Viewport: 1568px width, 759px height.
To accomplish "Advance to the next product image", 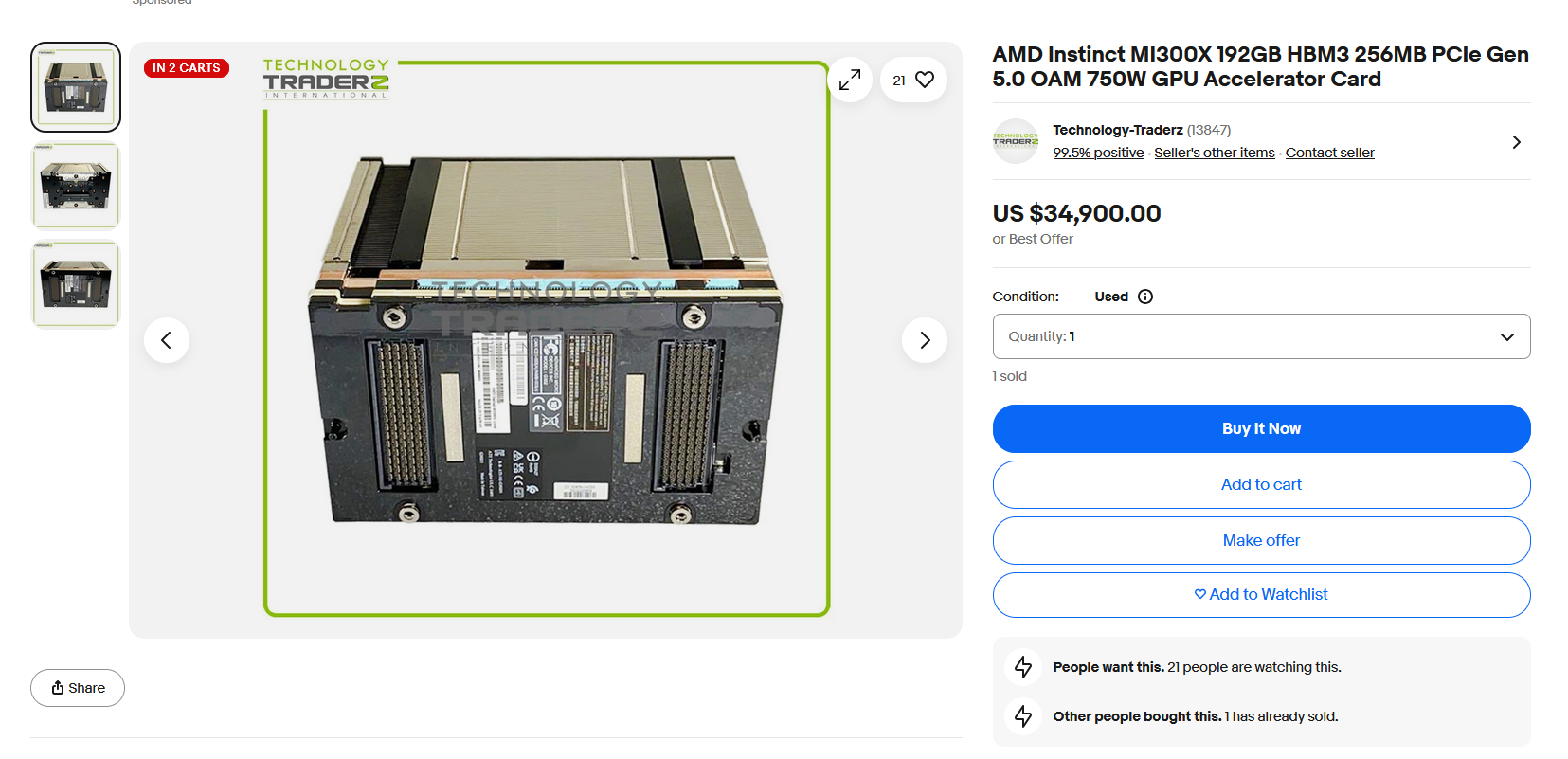I will click(925, 340).
